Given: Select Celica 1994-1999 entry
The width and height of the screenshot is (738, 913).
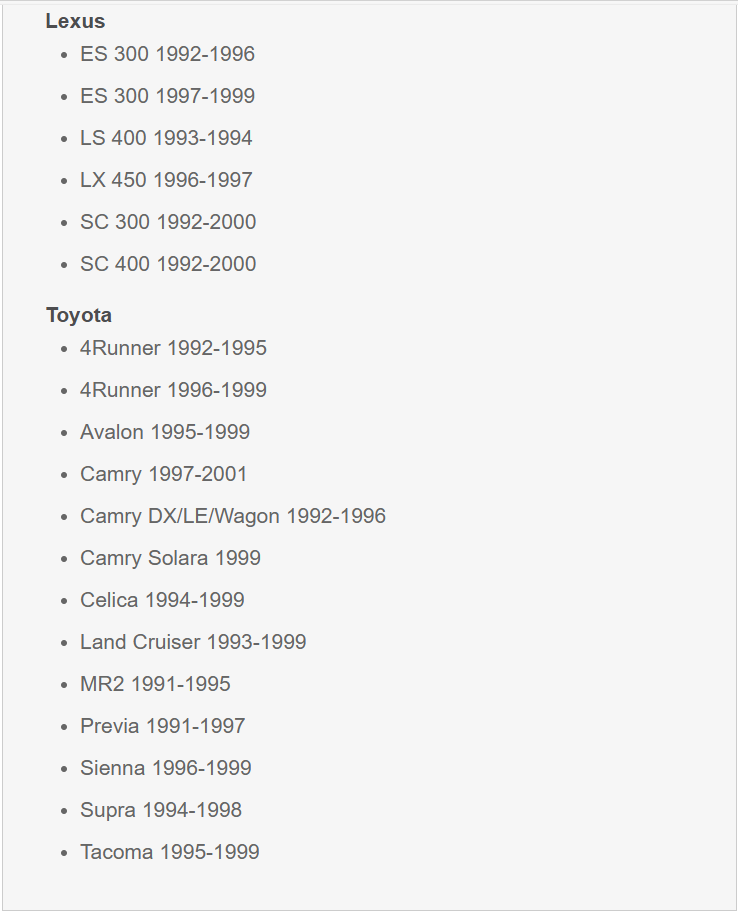Looking at the screenshot, I should coord(162,600).
